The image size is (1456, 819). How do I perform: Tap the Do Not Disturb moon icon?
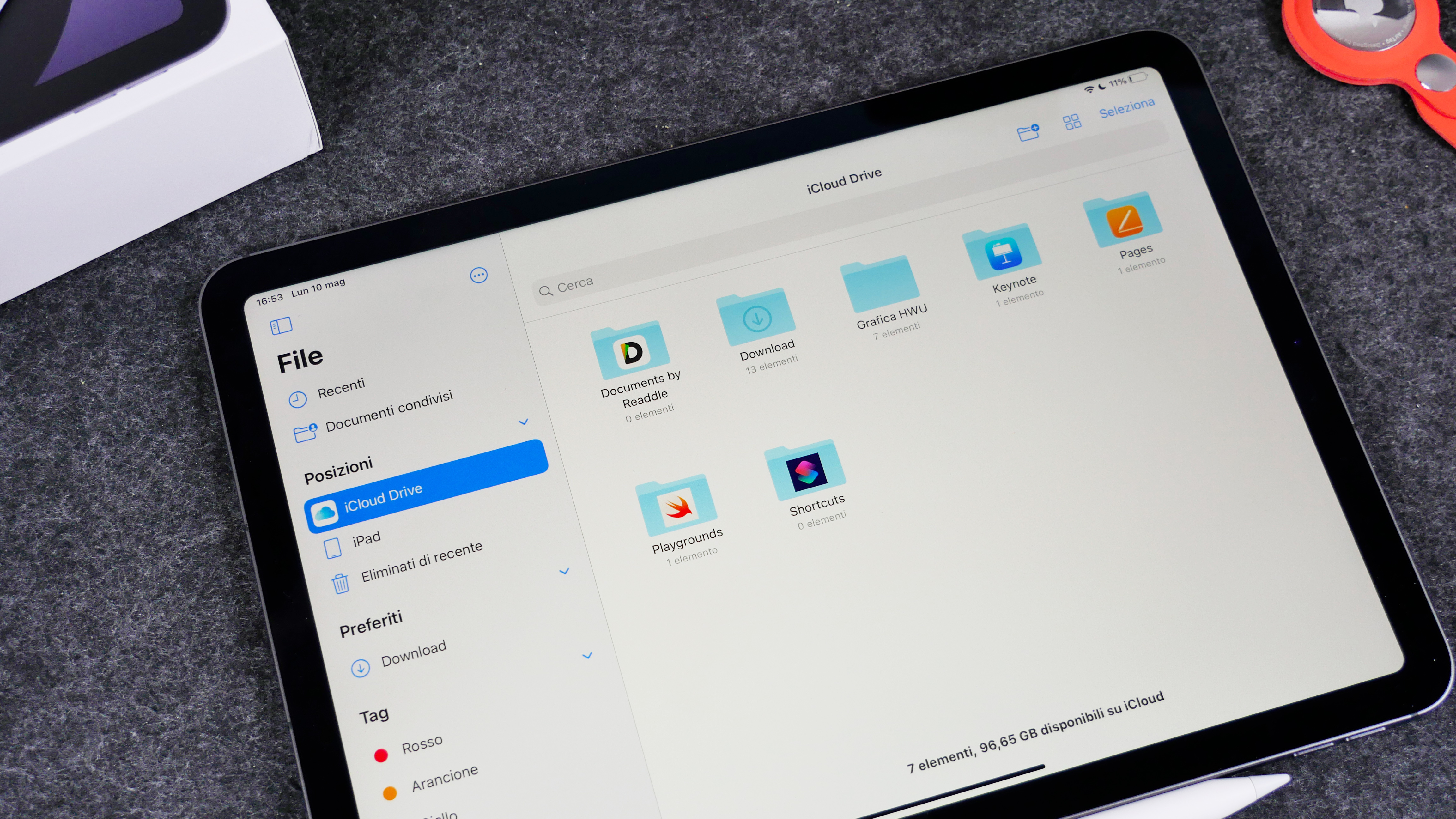1101,87
